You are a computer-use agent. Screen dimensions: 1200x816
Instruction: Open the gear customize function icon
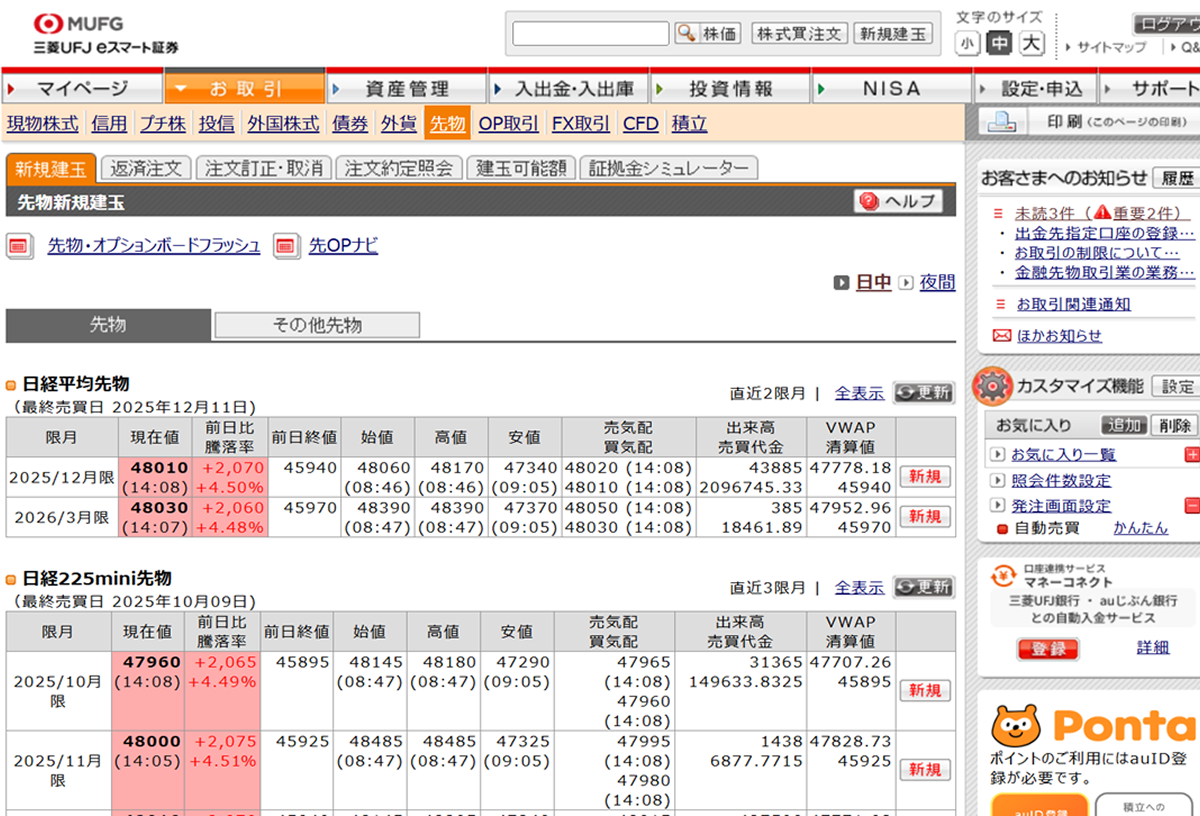(993, 386)
